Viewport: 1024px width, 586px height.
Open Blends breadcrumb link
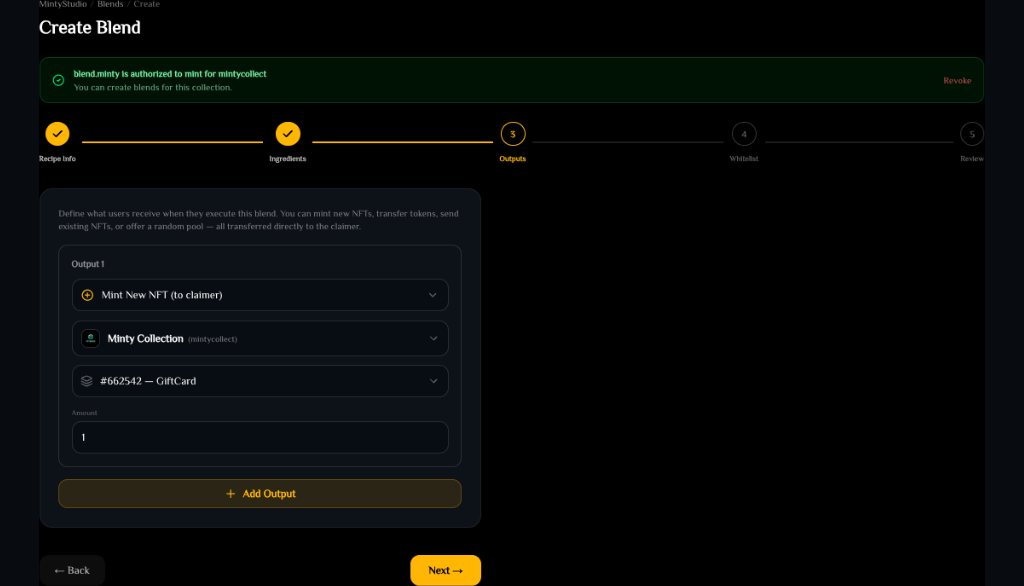pyautogui.click(x=110, y=4)
